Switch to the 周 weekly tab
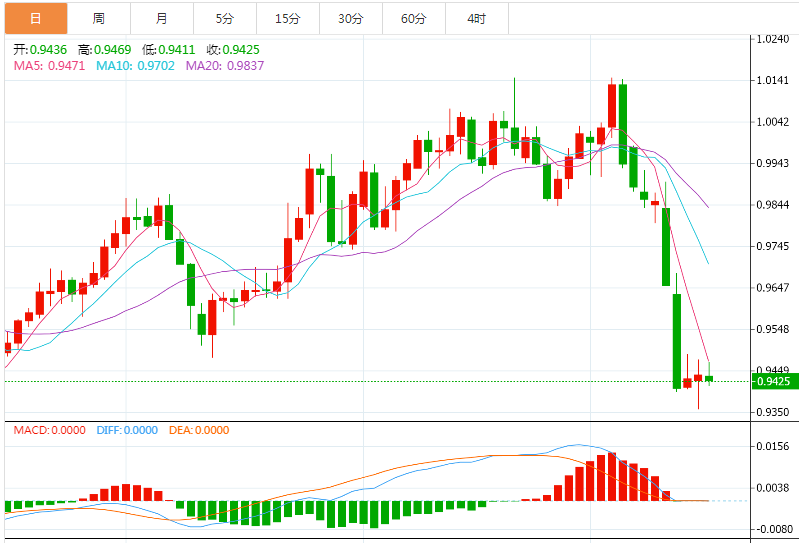 tap(99, 19)
